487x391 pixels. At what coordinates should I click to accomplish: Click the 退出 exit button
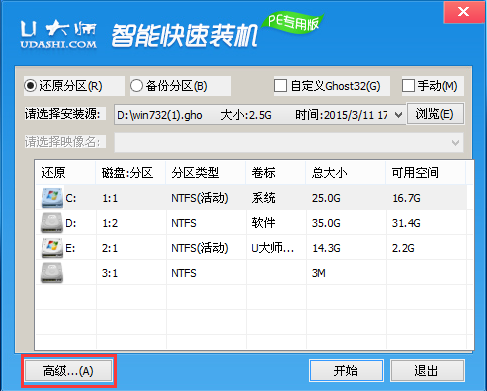tap(427, 370)
